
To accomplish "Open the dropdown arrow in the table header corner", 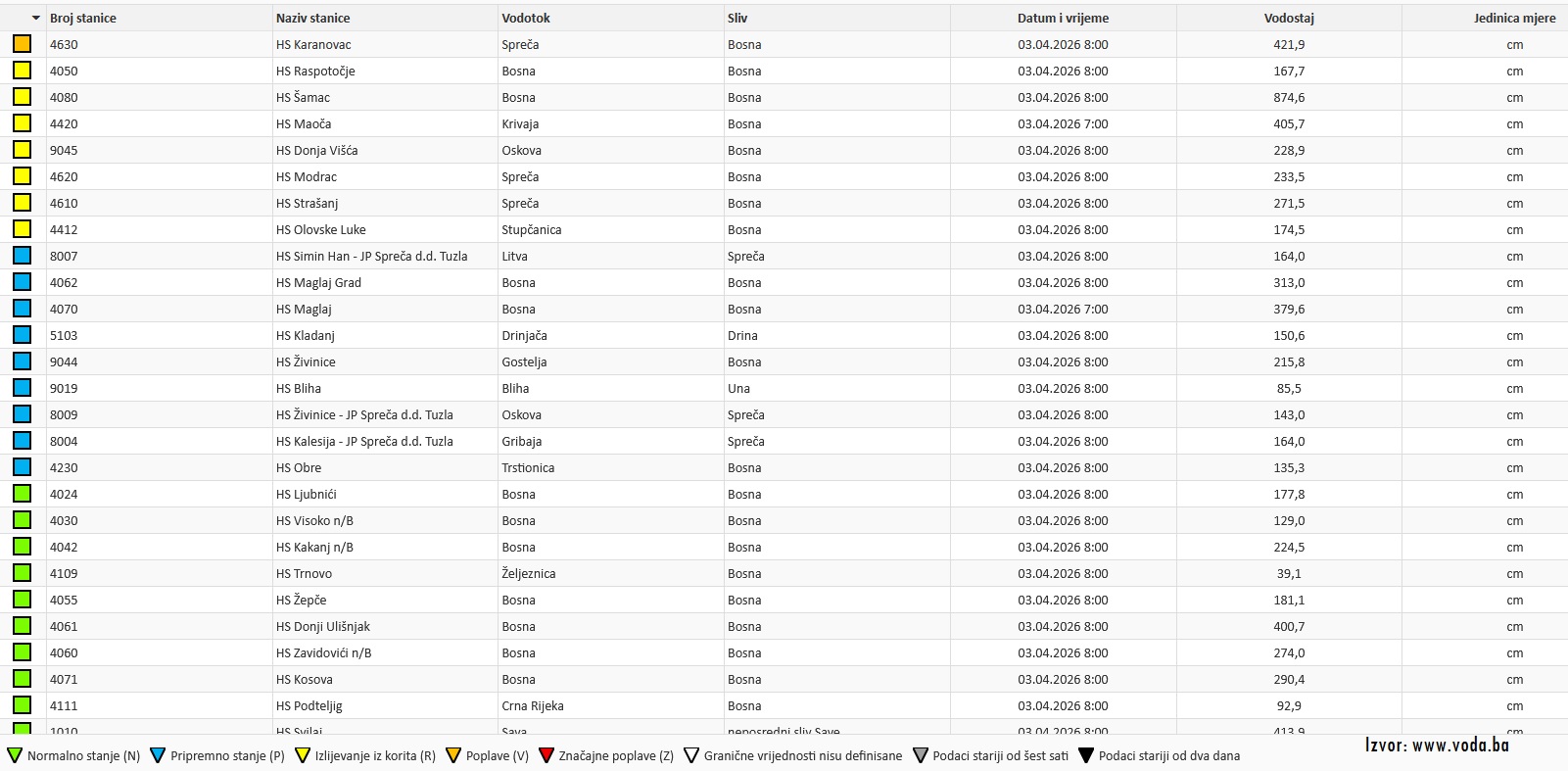I will coord(36,18).
